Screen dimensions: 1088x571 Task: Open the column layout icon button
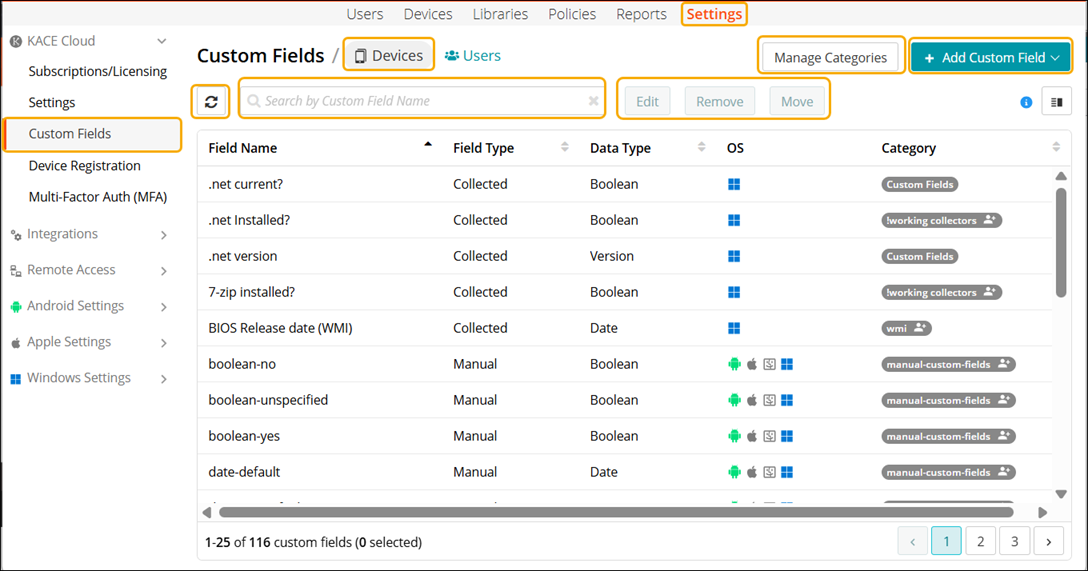click(x=1056, y=102)
